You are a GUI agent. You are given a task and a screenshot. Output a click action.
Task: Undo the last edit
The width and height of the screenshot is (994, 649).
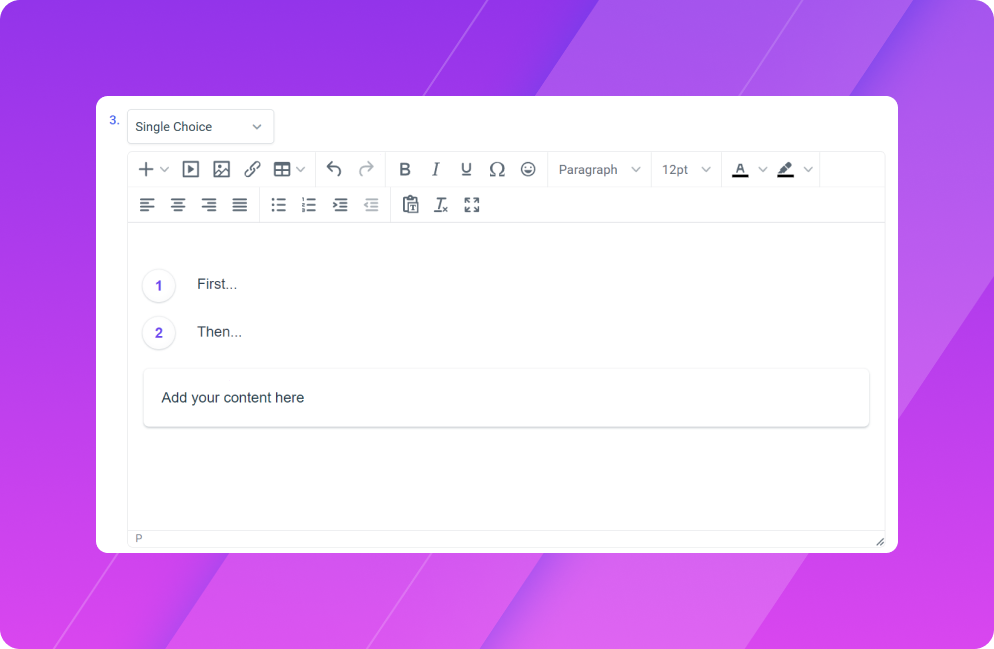point(334,170)
